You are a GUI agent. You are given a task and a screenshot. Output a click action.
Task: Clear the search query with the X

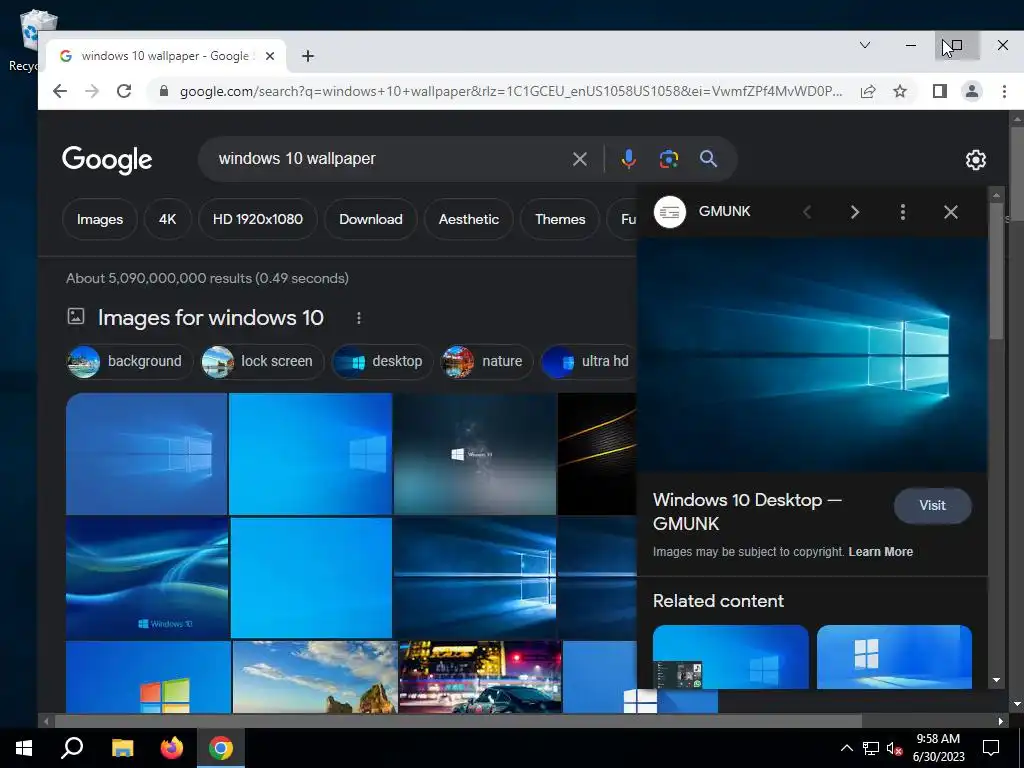point(579,159)
